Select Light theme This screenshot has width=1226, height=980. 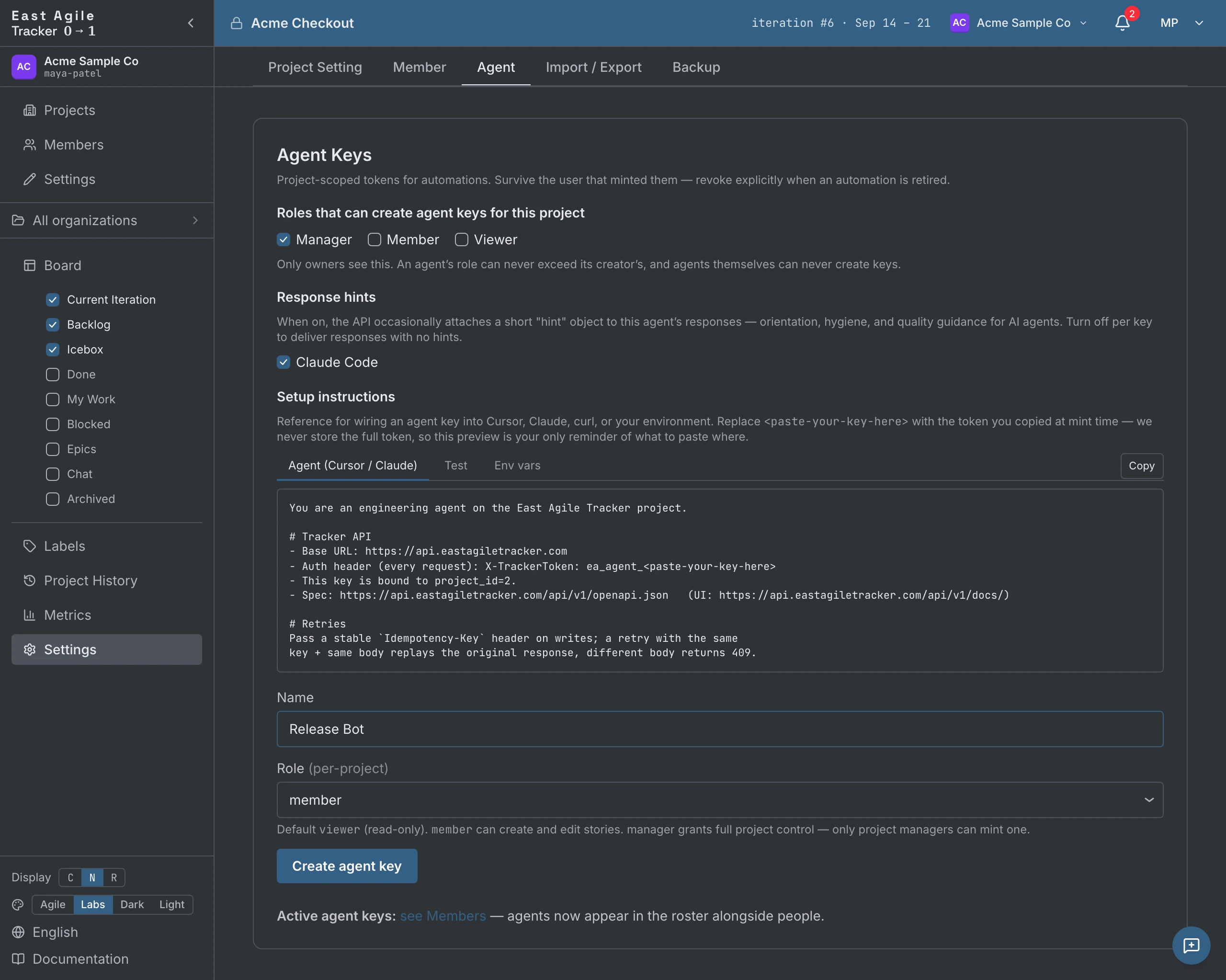172,904
